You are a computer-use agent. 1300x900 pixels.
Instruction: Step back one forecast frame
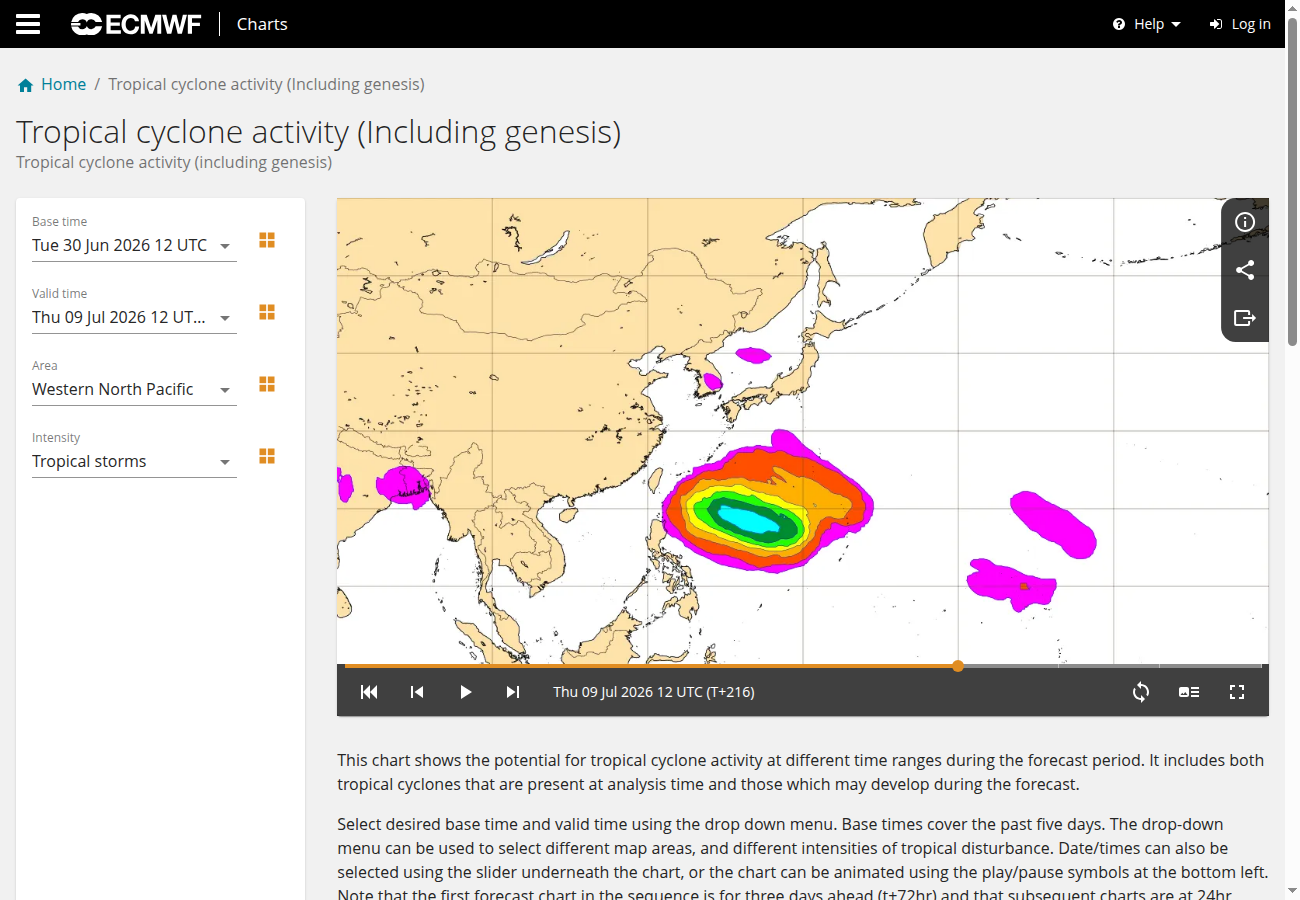[x=417, y=692]
